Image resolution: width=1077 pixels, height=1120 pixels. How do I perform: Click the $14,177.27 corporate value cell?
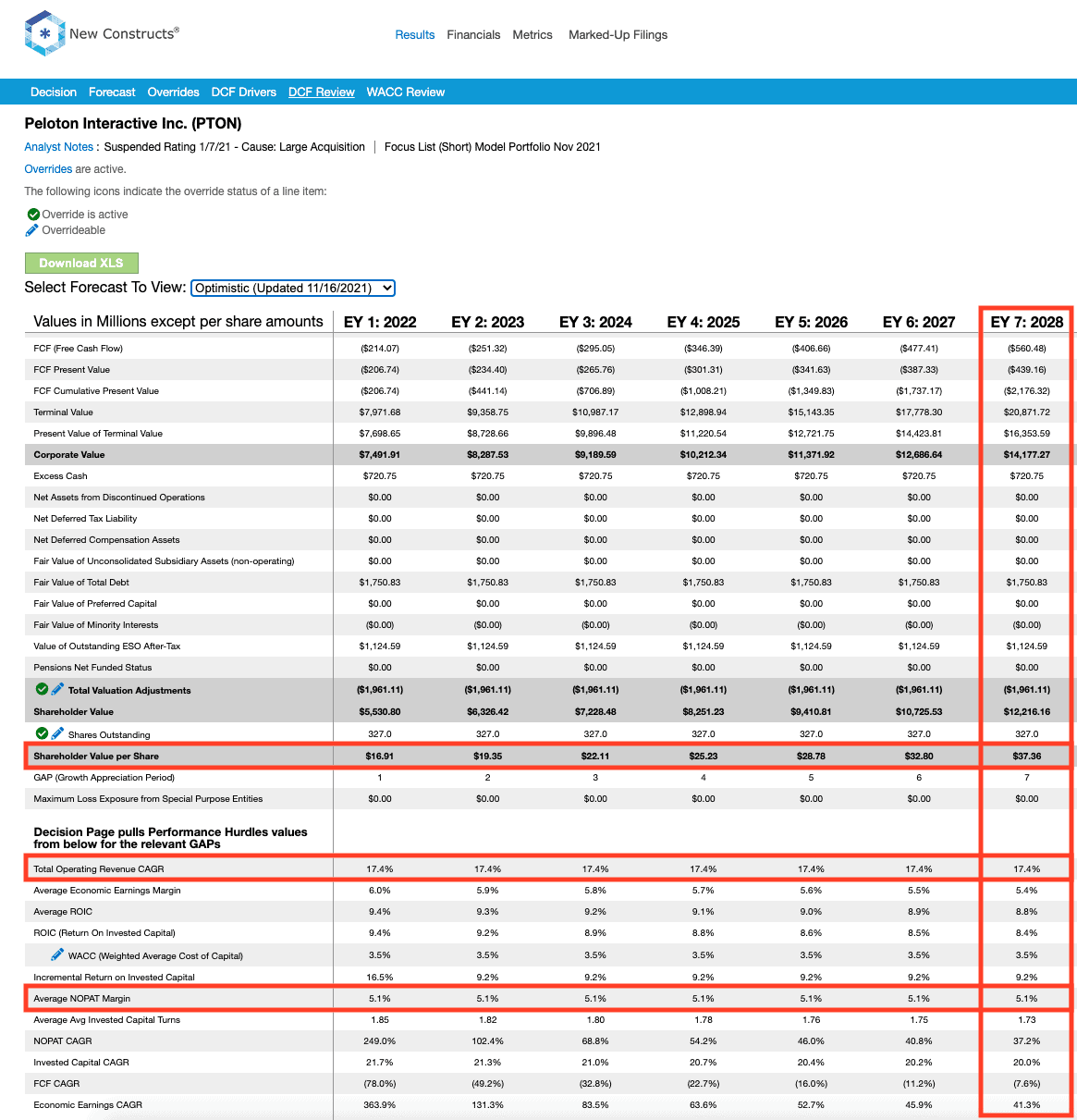pos(1027,455)
